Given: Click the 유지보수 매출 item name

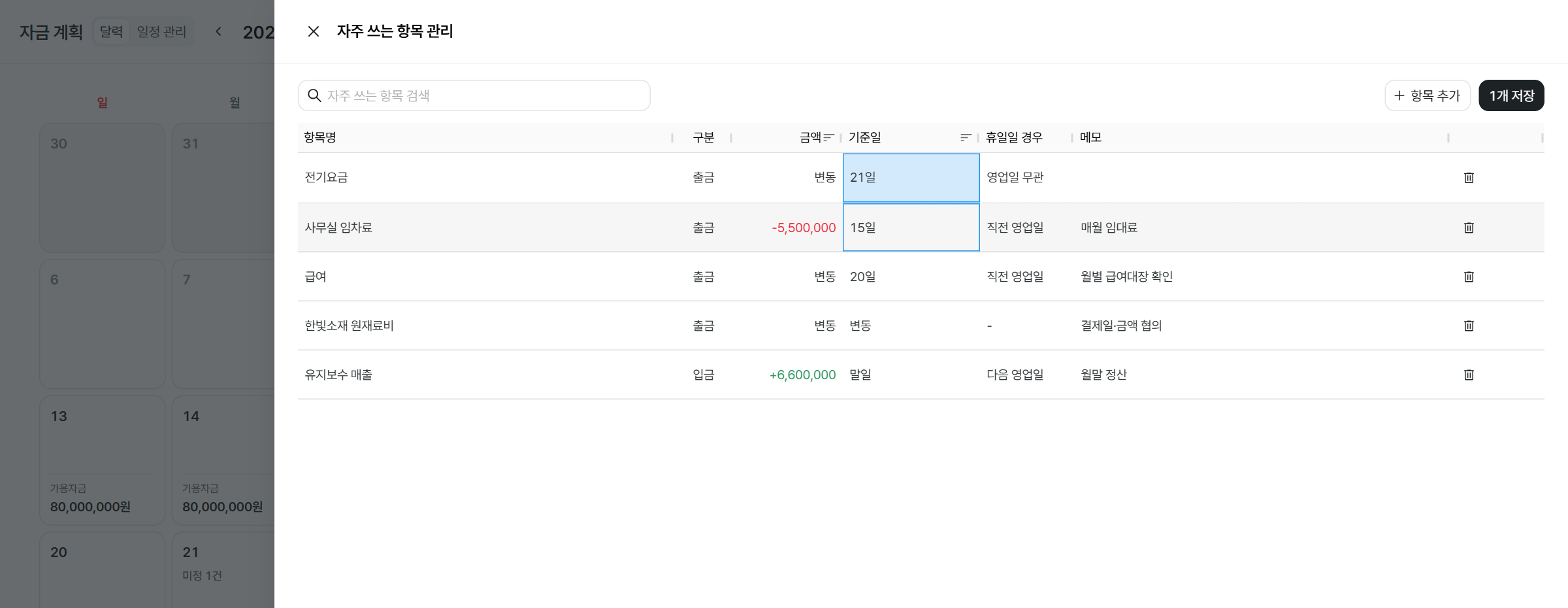Looking at the screenshot, I should [338, 375].
